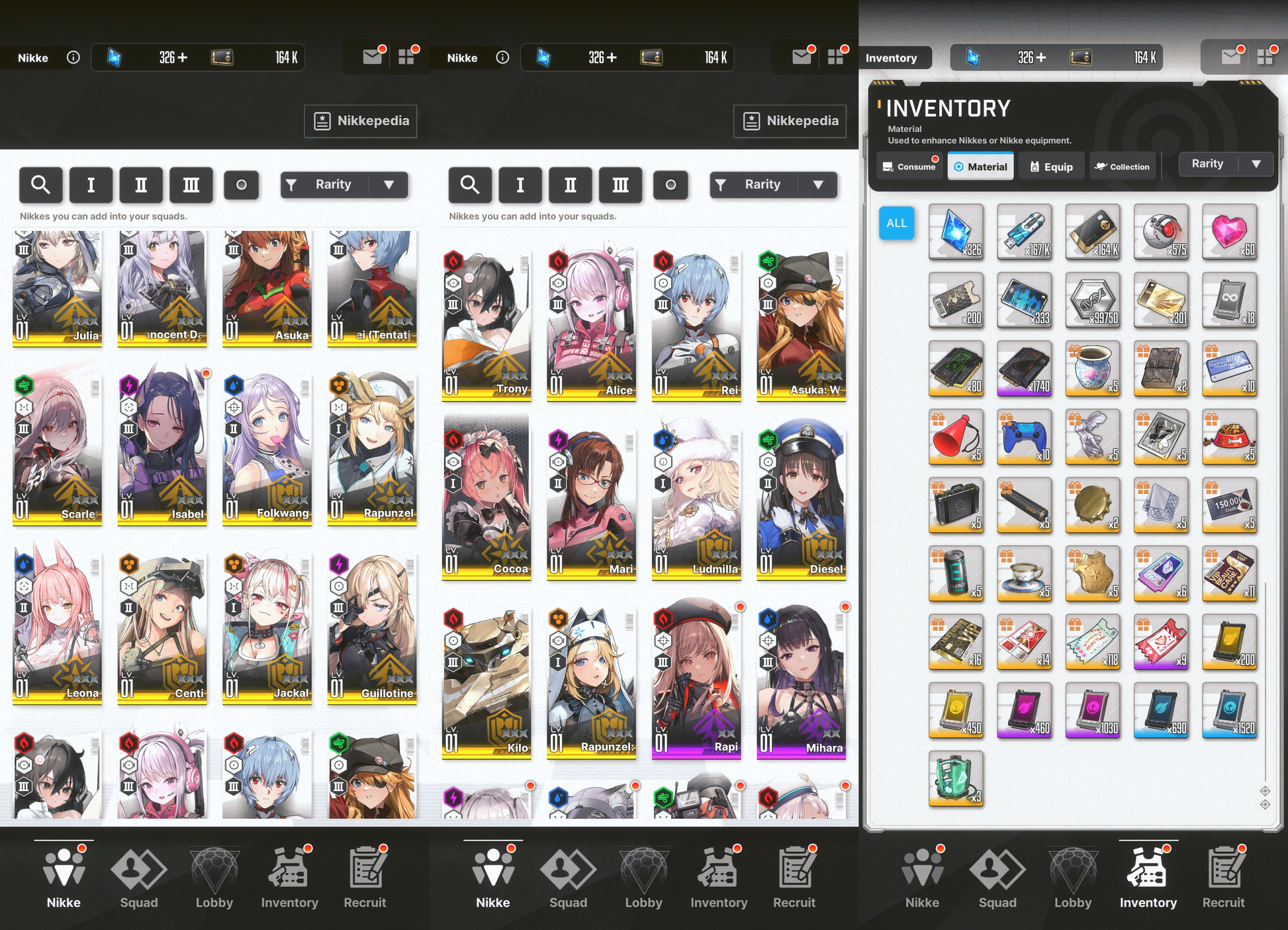Switch to the Equip tab
This screenshot has height=930, width=1288.
pos(1052,166)
